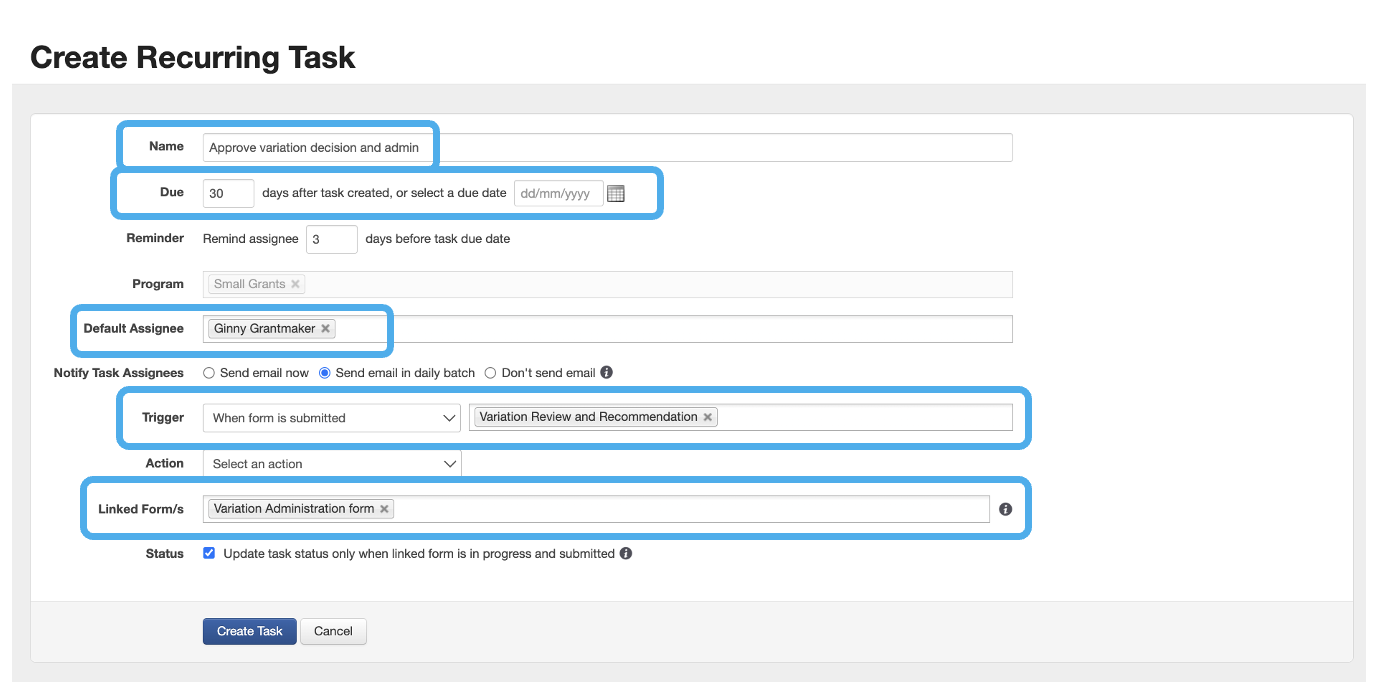Select Send email in daily batch option
Viewport: 1374px width, 698px height.
point(325,373)
